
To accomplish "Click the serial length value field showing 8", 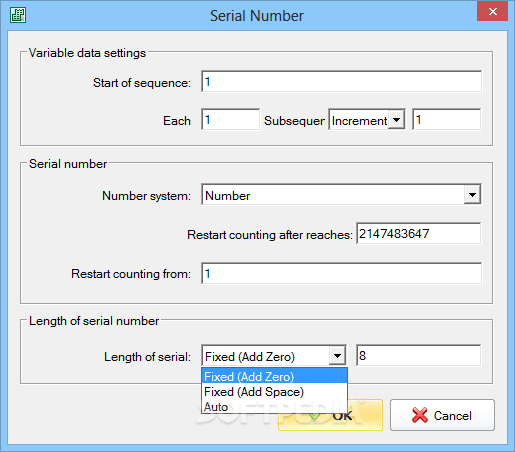I will (x=419, y=355).
